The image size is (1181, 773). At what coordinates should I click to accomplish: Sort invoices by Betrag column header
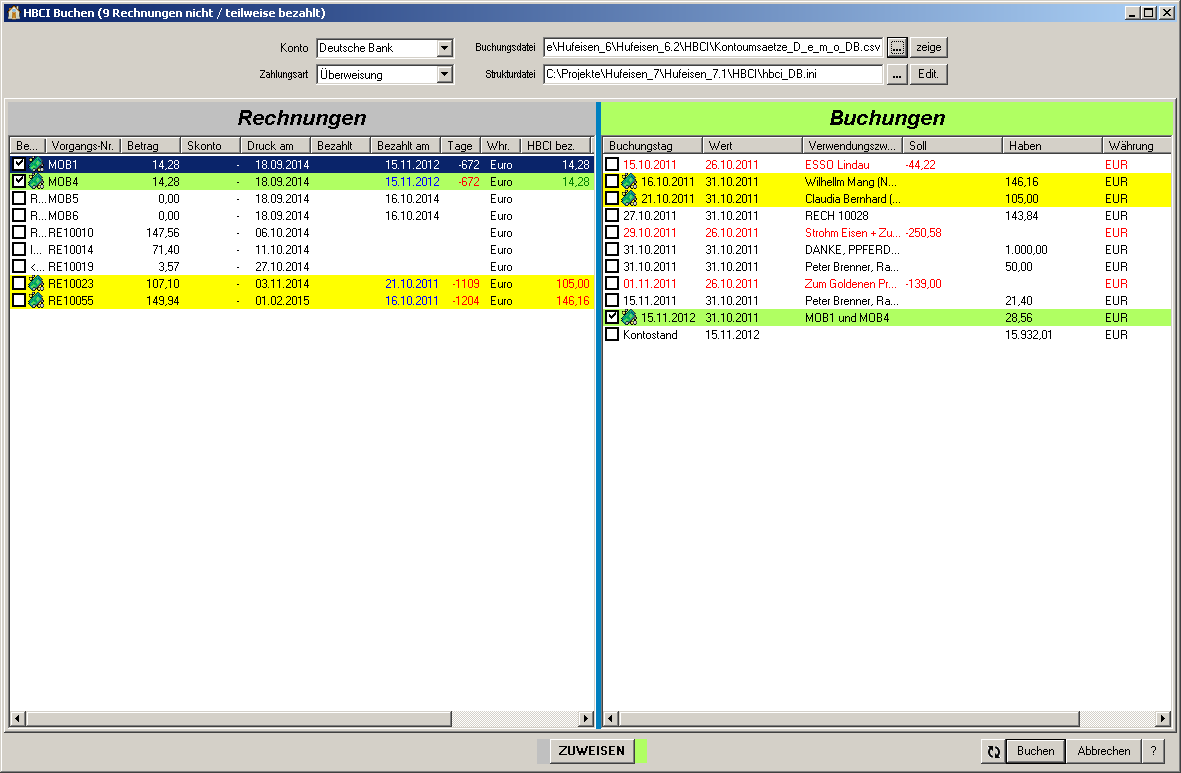point(150,146)
